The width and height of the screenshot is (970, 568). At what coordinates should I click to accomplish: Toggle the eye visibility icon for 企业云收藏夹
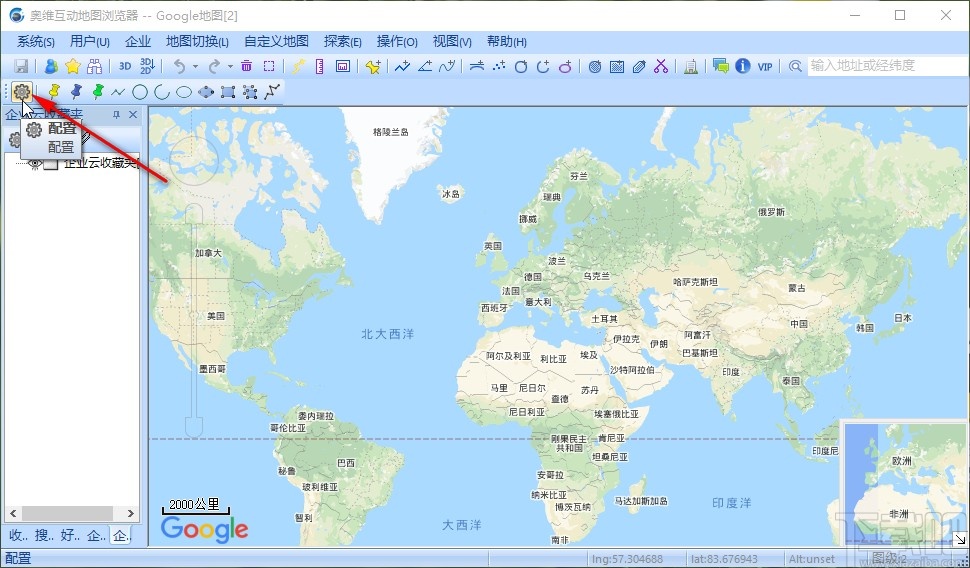click(35, 164)
